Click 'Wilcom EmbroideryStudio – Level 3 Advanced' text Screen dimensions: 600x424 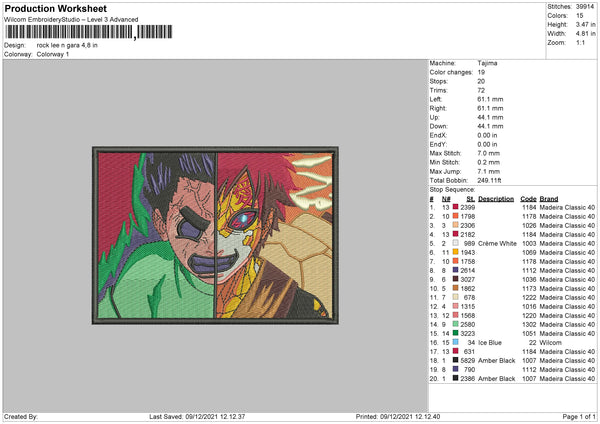71,20
